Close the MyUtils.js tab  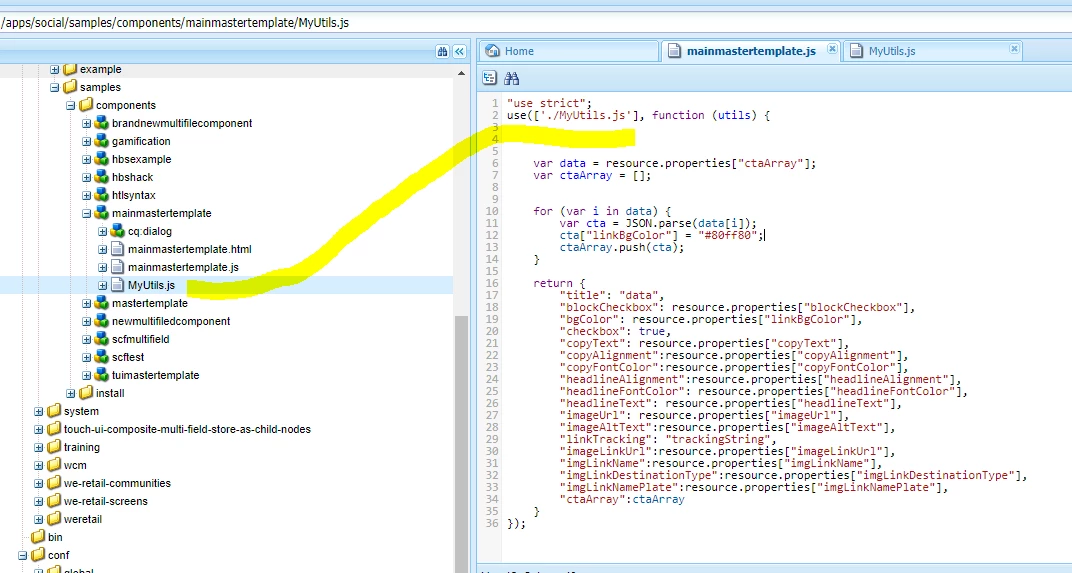1015,49
